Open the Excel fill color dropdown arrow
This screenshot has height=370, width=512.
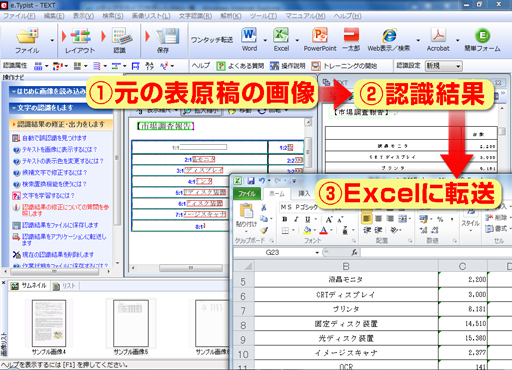click(315, 230)
